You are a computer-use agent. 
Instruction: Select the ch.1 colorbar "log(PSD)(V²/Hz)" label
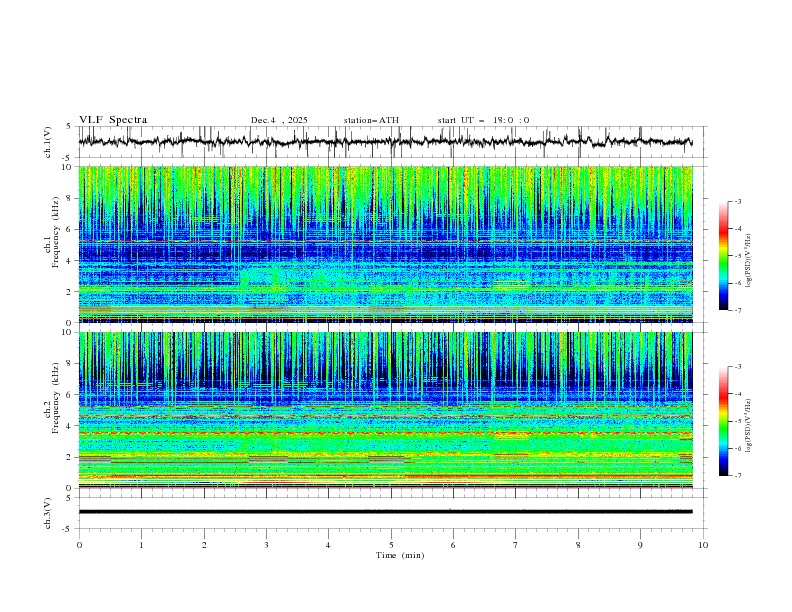click(x=748, y=261)
